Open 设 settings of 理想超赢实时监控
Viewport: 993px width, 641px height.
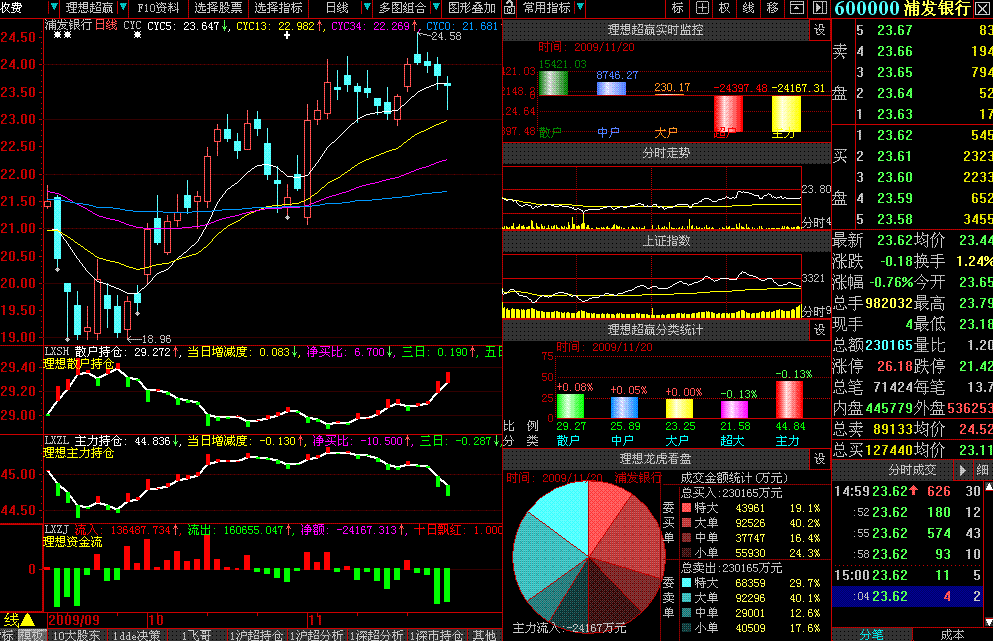[x=819, y=30]
